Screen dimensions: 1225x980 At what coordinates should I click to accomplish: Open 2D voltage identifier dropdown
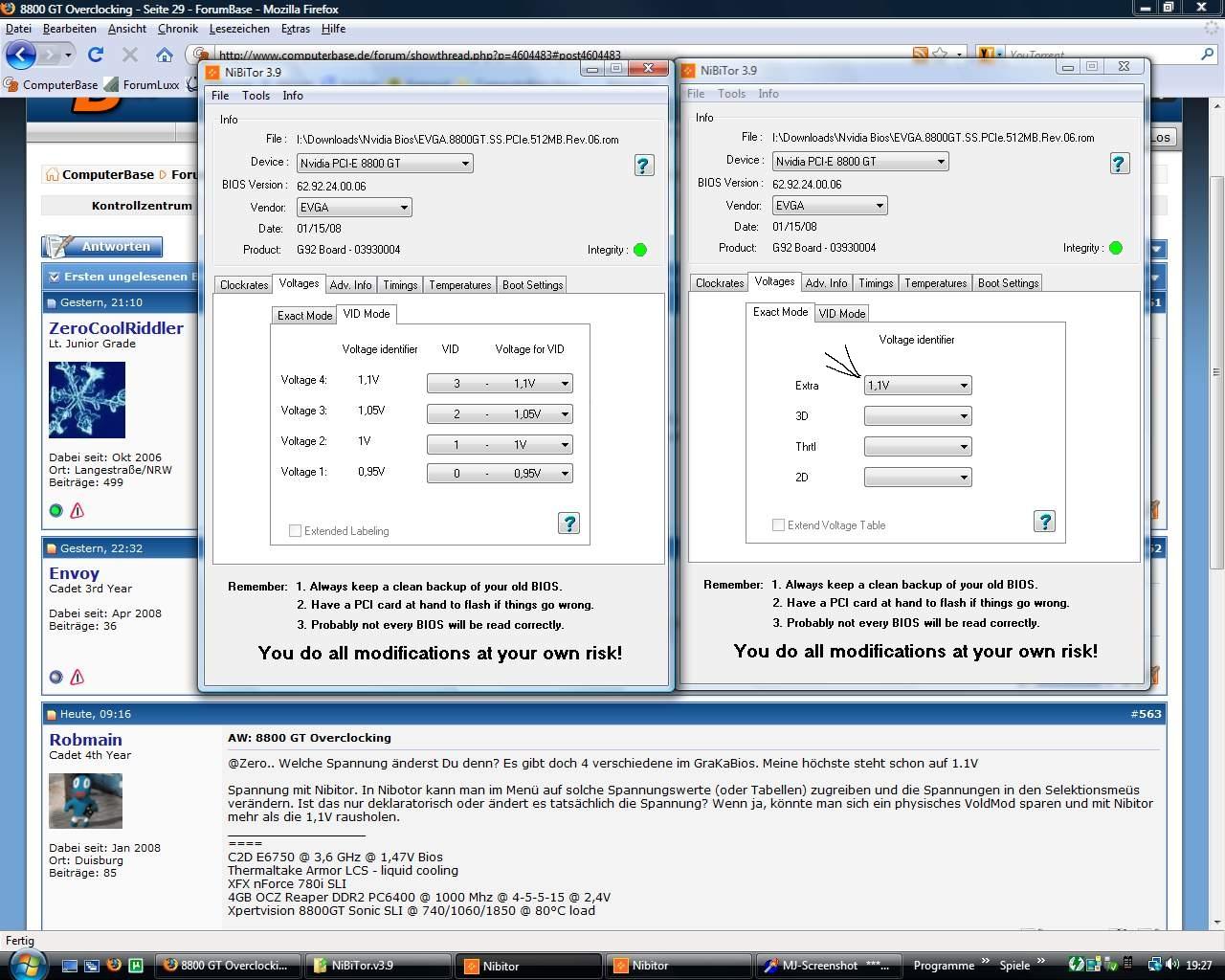[918, 478]
